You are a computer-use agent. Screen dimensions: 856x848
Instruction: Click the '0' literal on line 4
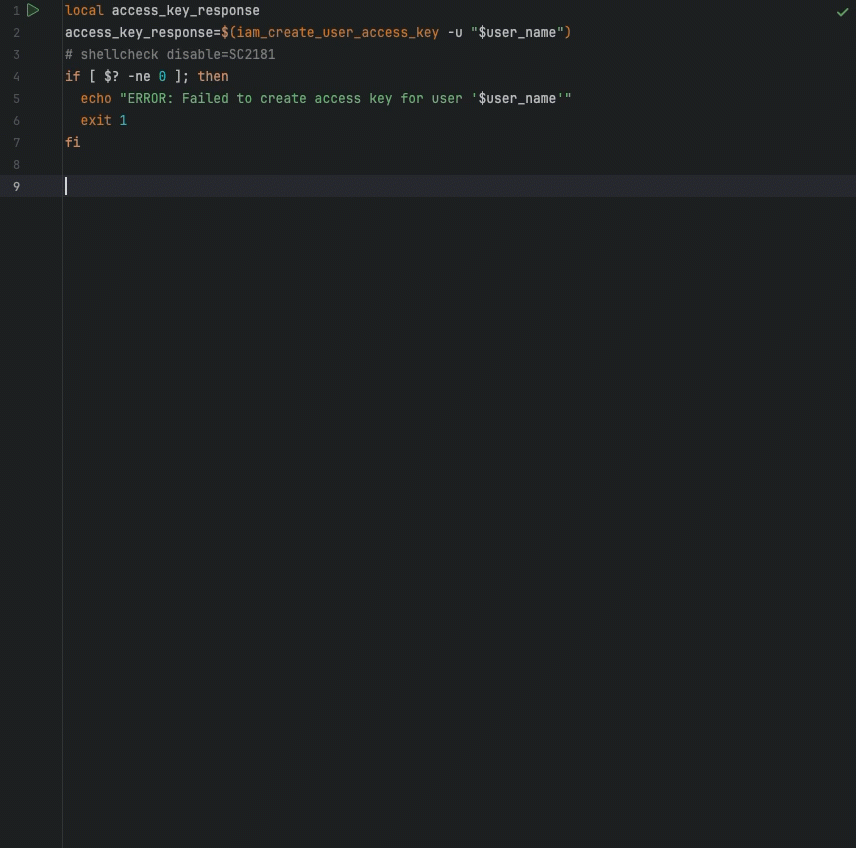(x=162, y=76)
